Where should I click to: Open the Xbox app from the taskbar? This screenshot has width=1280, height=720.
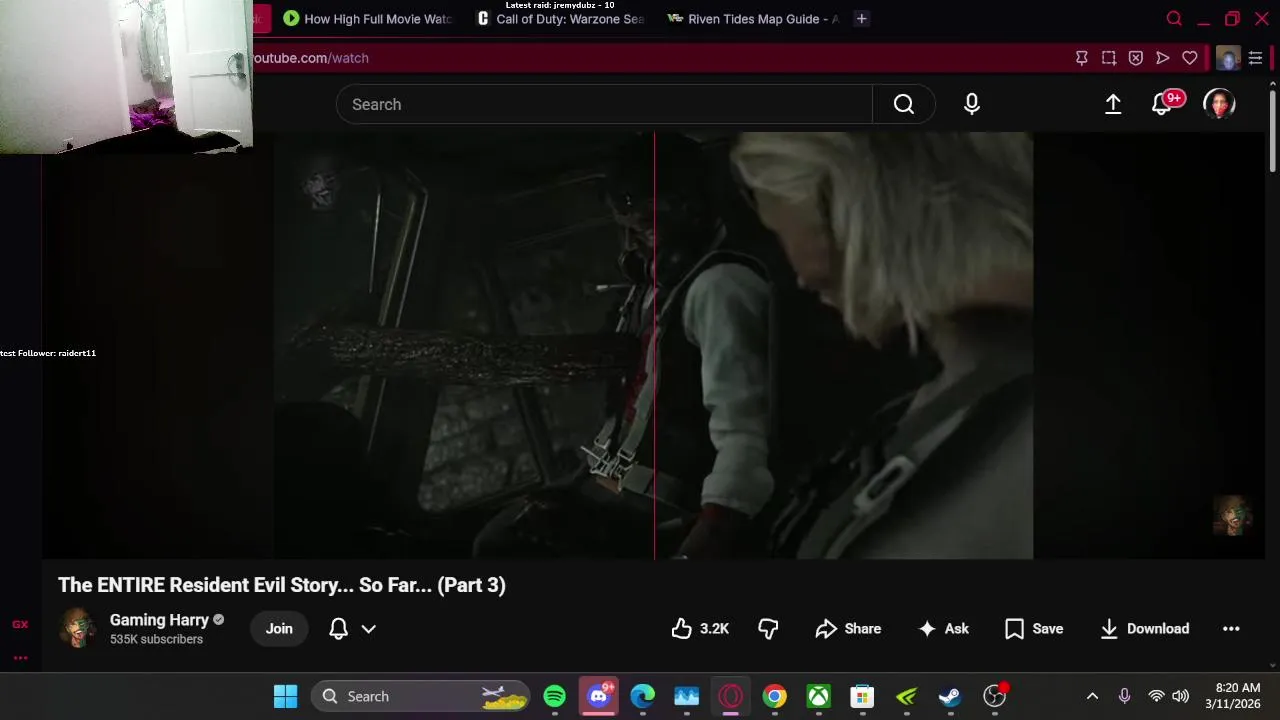pyautogui.click(x=818, y=696)
